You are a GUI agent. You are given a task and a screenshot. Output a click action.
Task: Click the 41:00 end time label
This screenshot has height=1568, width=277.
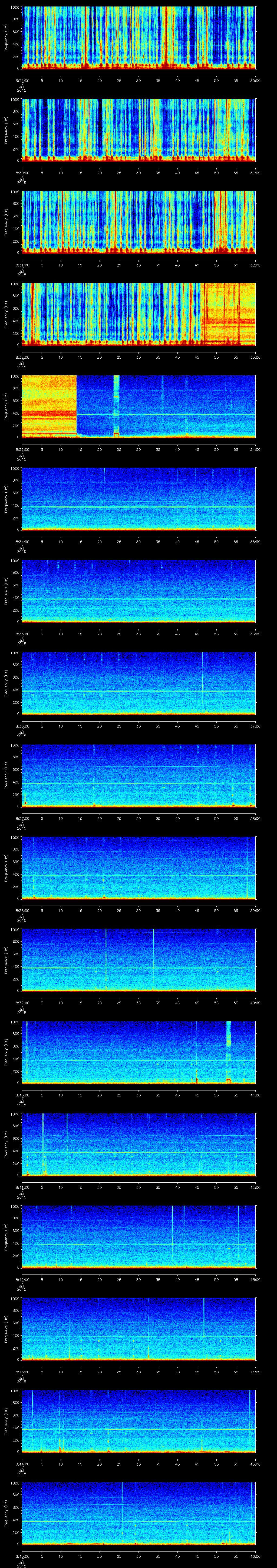[x=256, y=1095]
